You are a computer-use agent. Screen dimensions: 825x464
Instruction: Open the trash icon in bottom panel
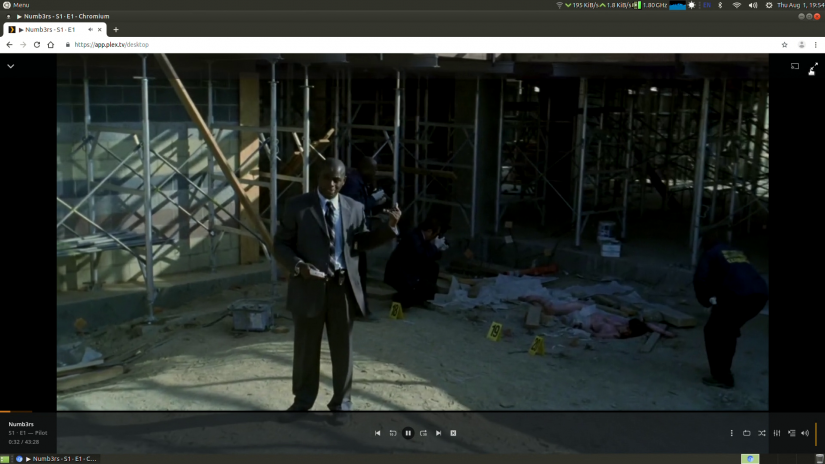pyautogui.click(x=819, y=459)
